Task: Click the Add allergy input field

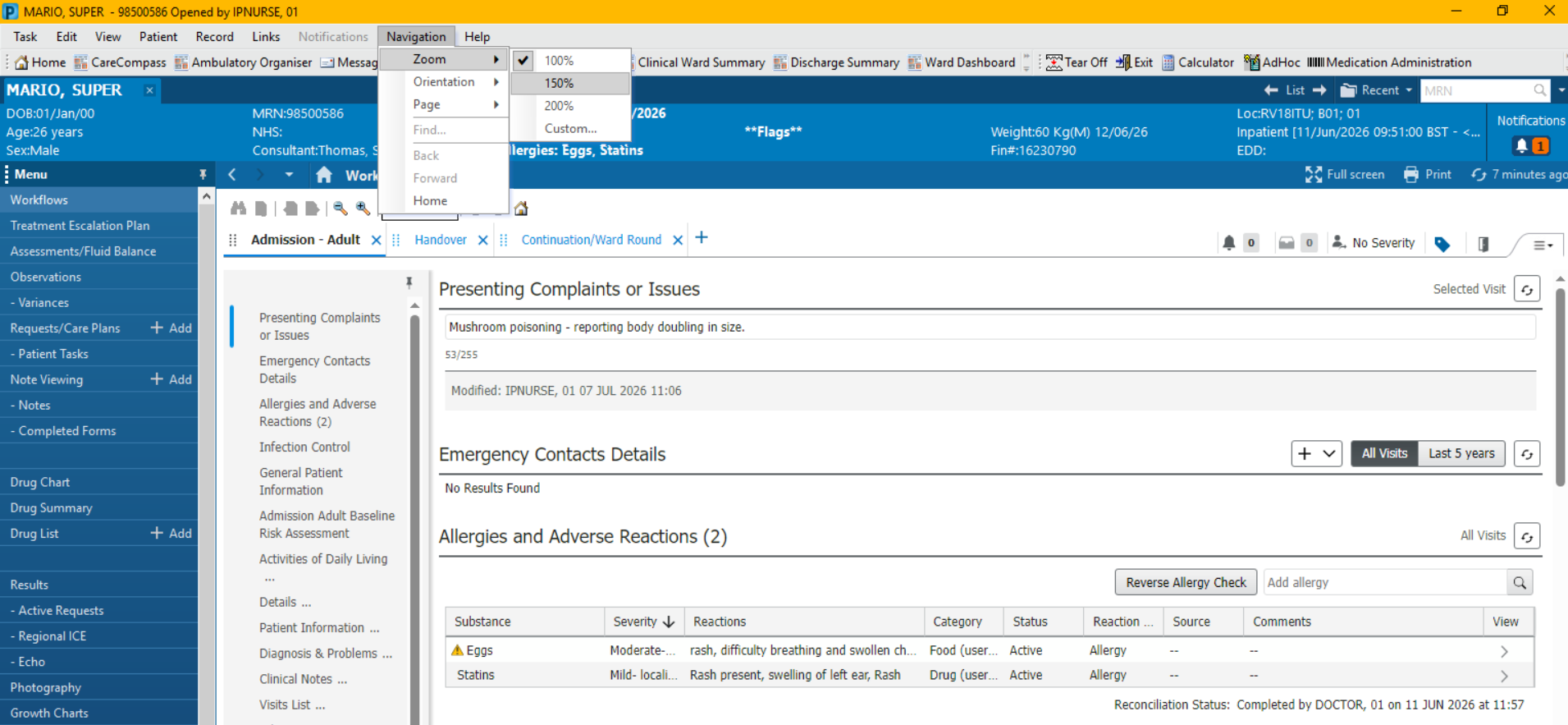Action: 1386,583
